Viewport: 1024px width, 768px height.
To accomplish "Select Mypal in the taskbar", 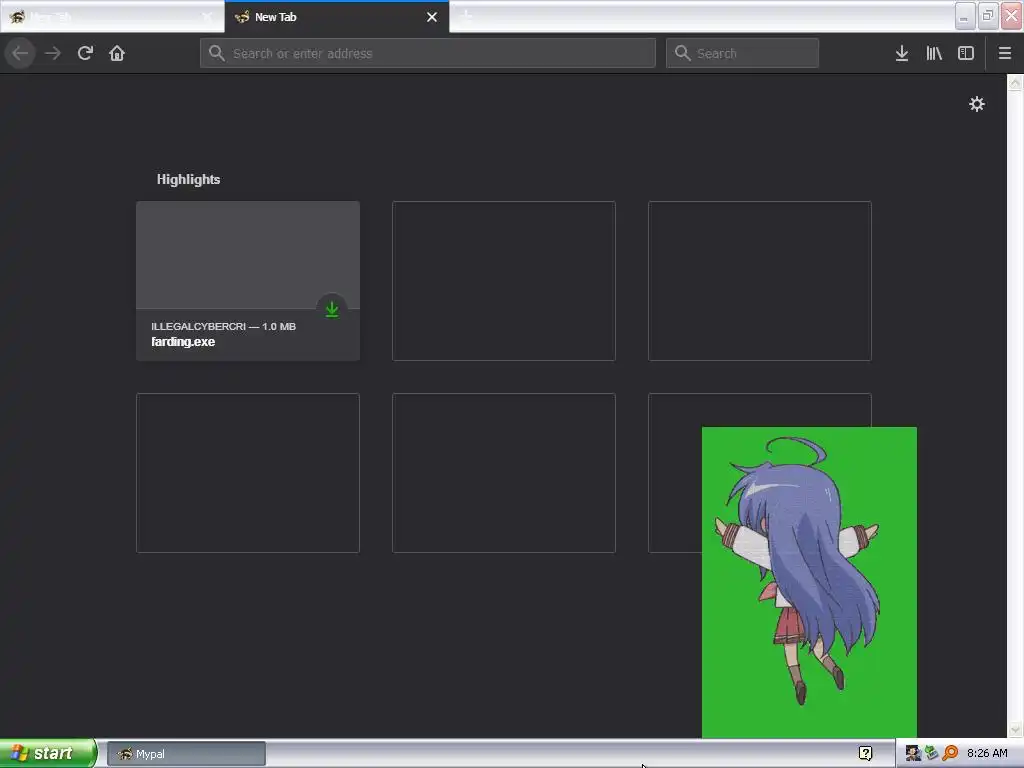I will [x=186, y=754].
